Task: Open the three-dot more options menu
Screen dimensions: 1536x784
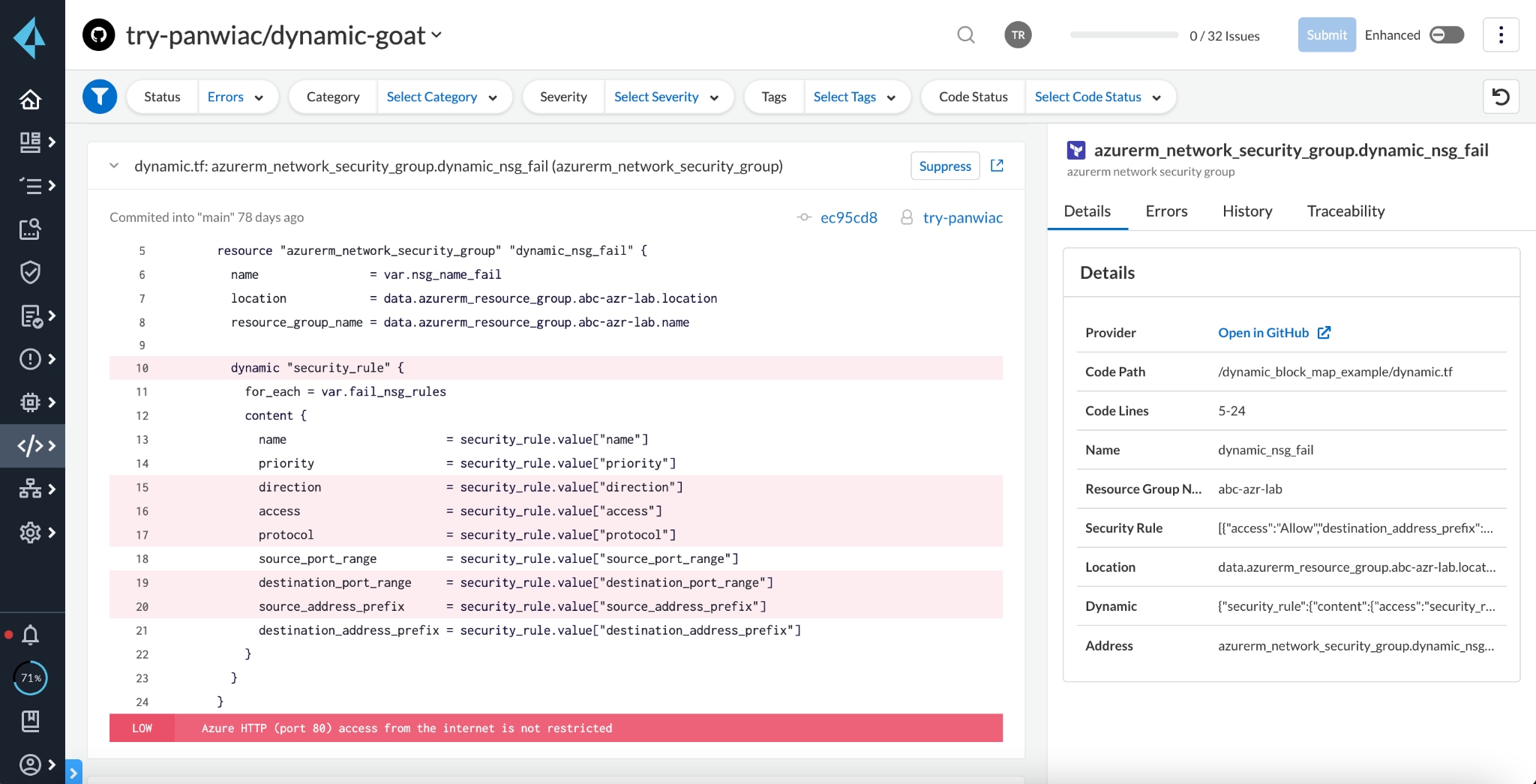Action: tap(1501, 35)
